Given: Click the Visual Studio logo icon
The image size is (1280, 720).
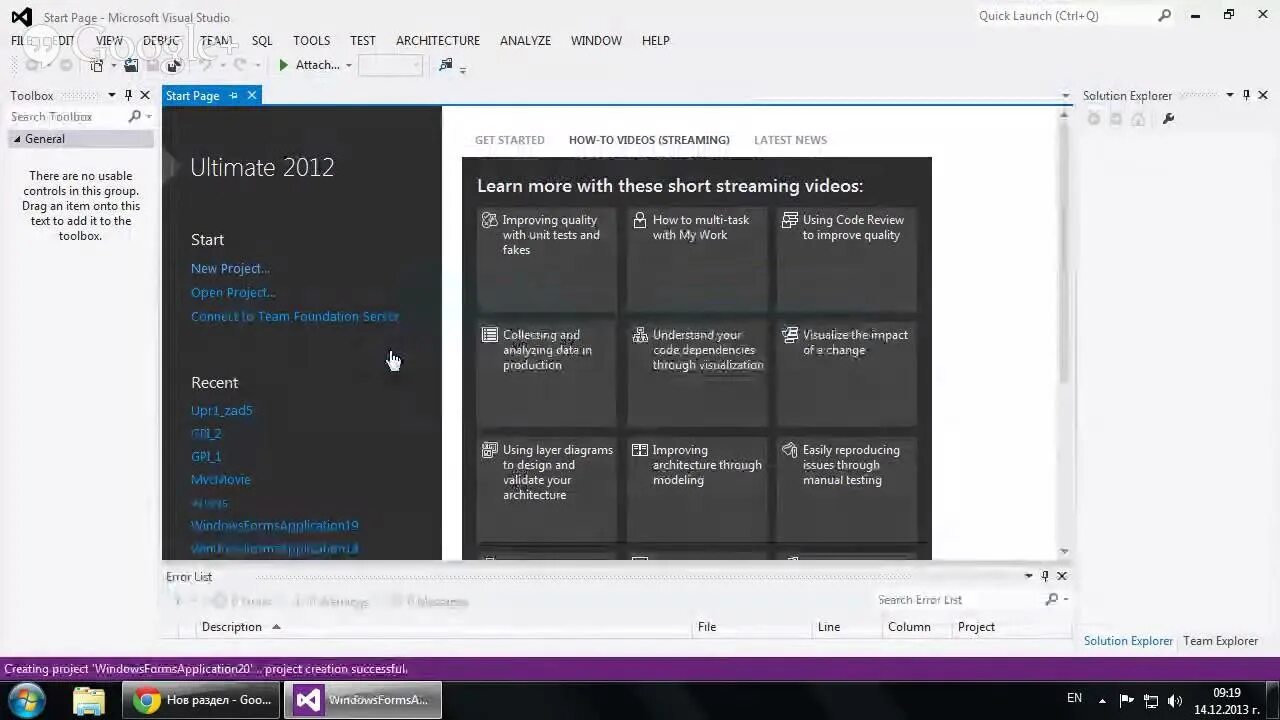Looking at the screenshot, I should point(21,17).
